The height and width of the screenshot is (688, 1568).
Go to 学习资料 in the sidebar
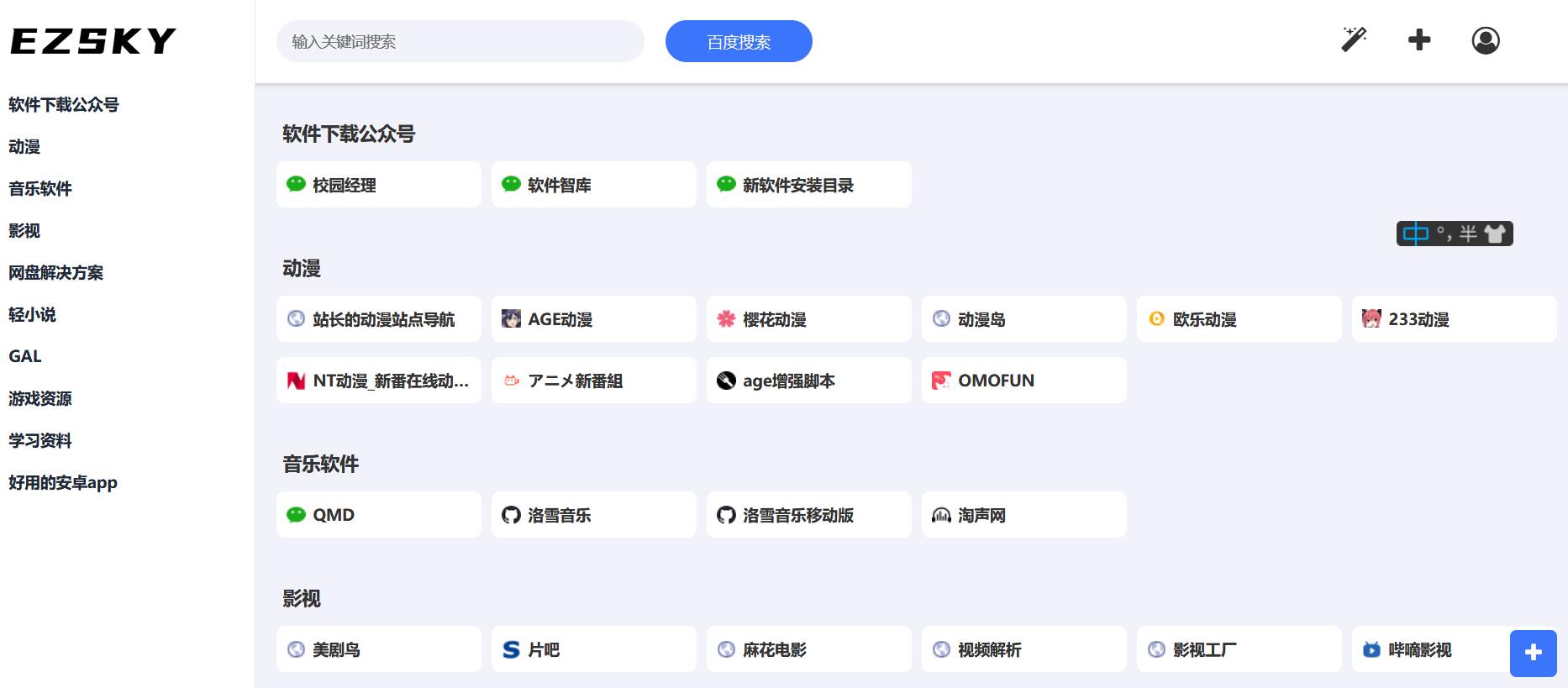pyautogui.click(x=40, y=441)
